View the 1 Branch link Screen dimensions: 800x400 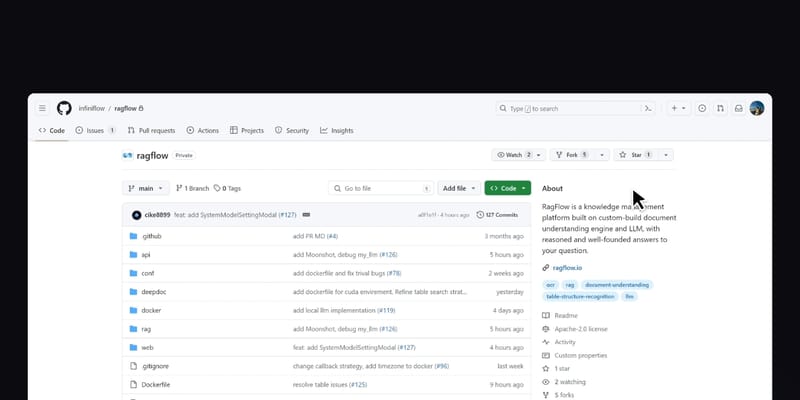(x=192, y=188)
